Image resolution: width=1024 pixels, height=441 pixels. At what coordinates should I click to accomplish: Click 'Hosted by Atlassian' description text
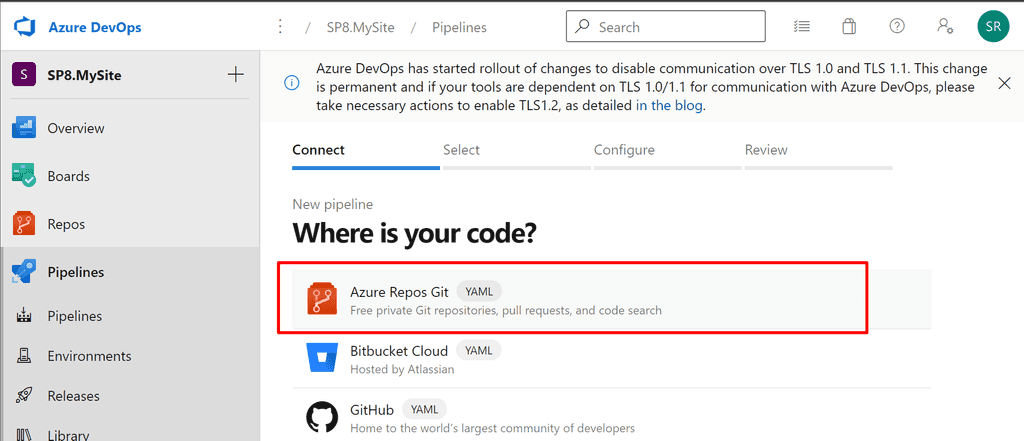(x=402, y=369)
